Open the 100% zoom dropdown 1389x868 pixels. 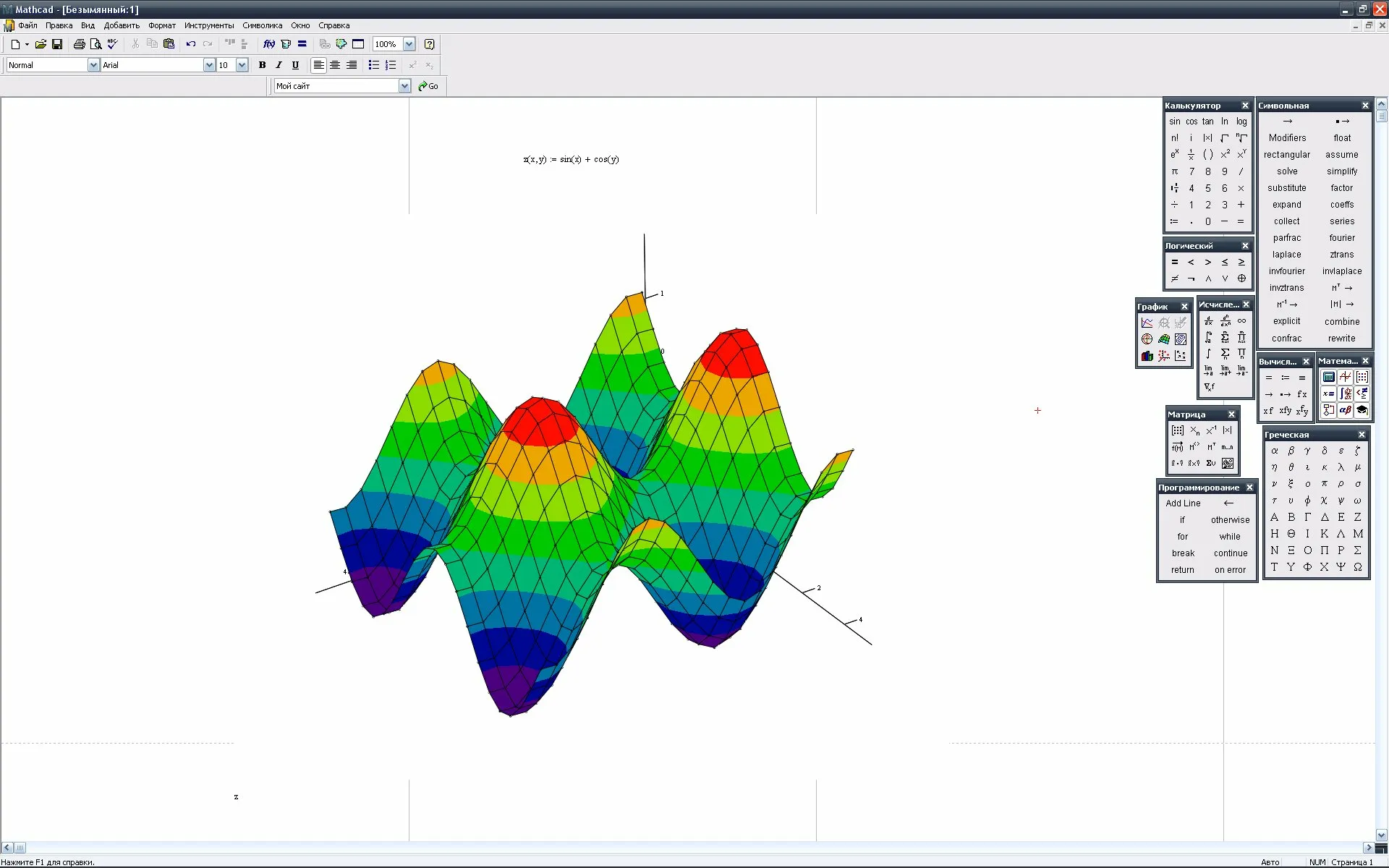tap(409, 44)
